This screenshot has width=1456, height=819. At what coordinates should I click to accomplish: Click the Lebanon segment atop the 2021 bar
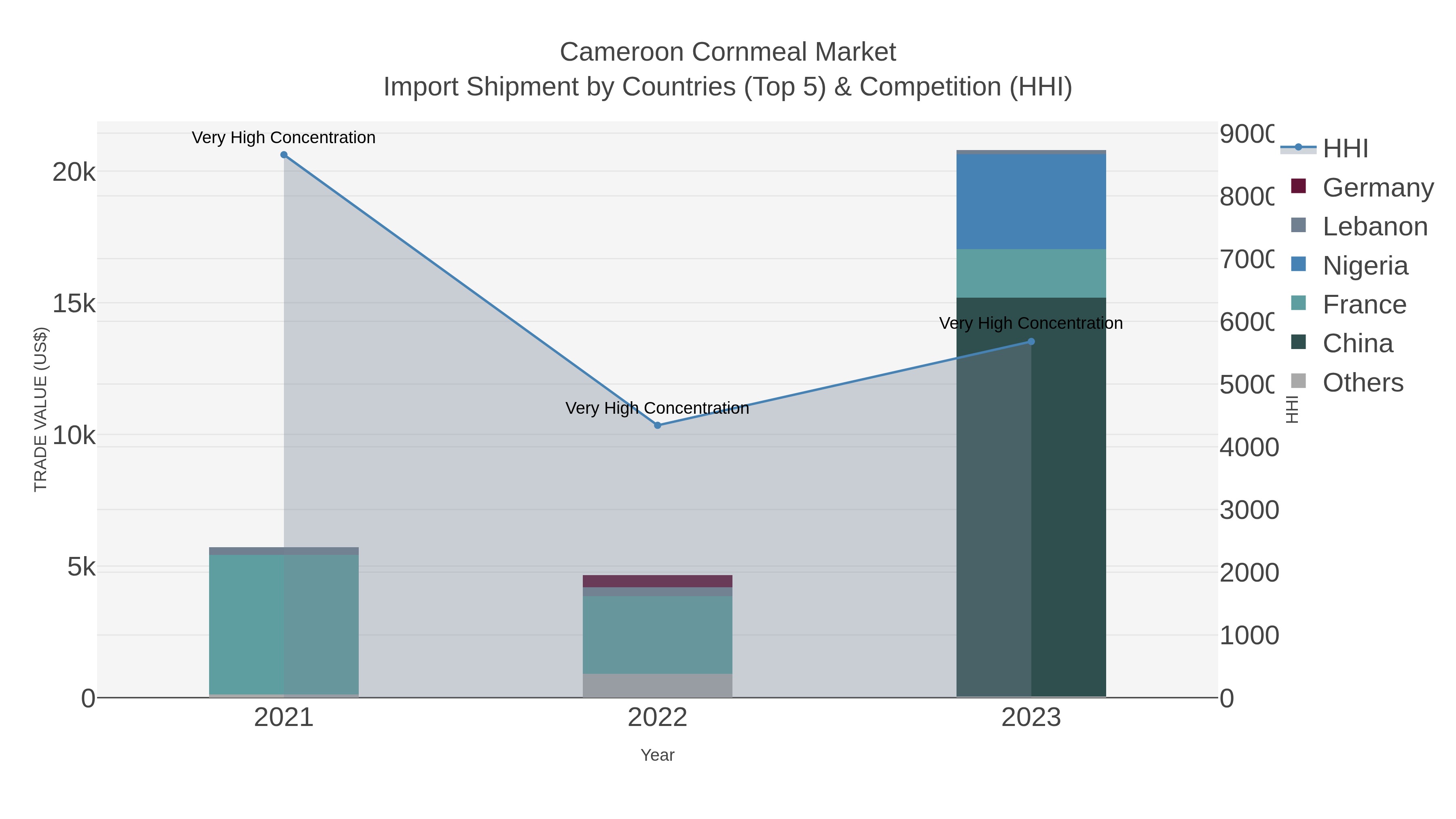[284, 551]
